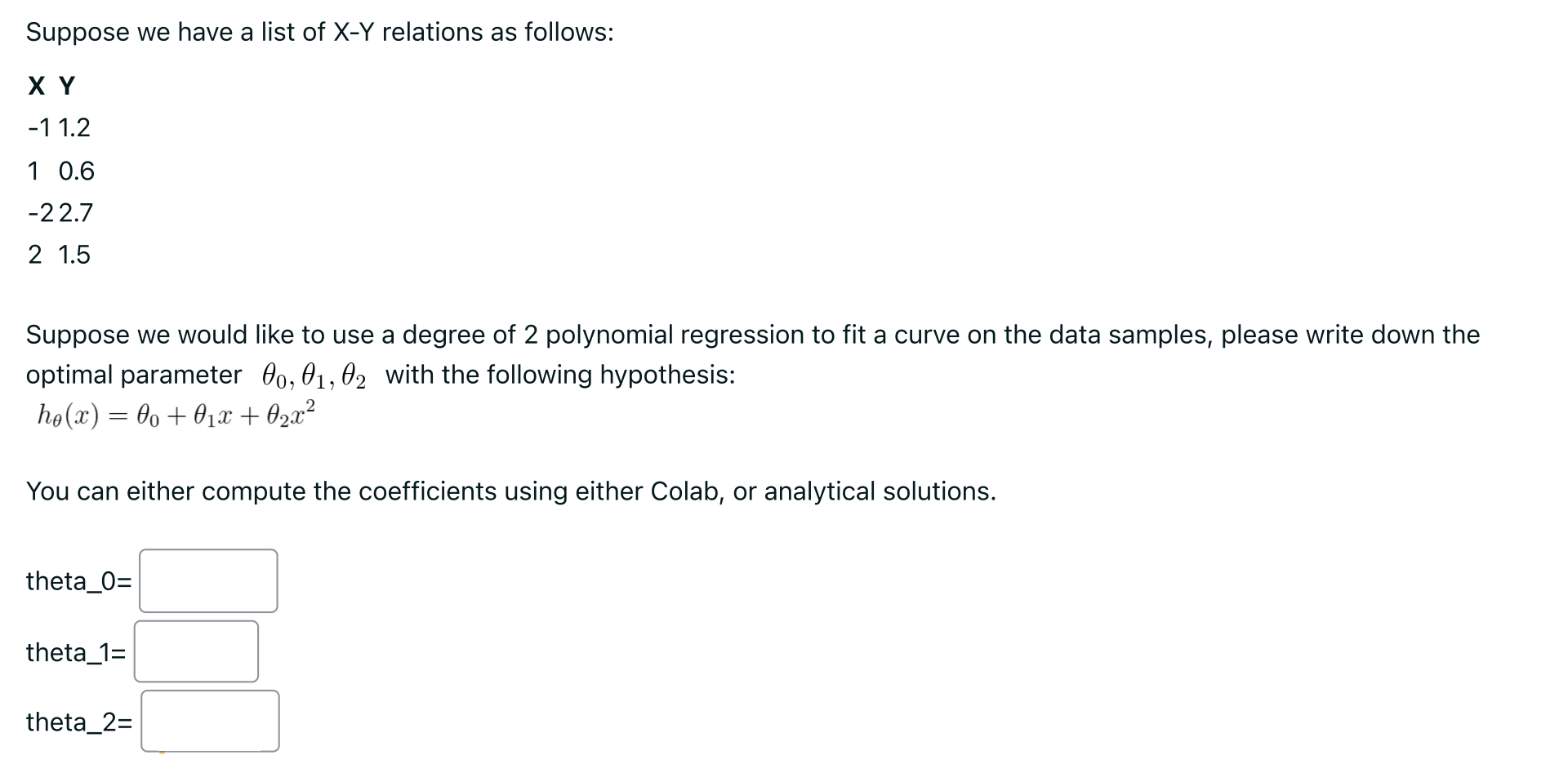Image resolution: width=1568 pixels, height=782 pixels.
Task: Select the theta_0= label text
Action: click(x=78, y=581)
